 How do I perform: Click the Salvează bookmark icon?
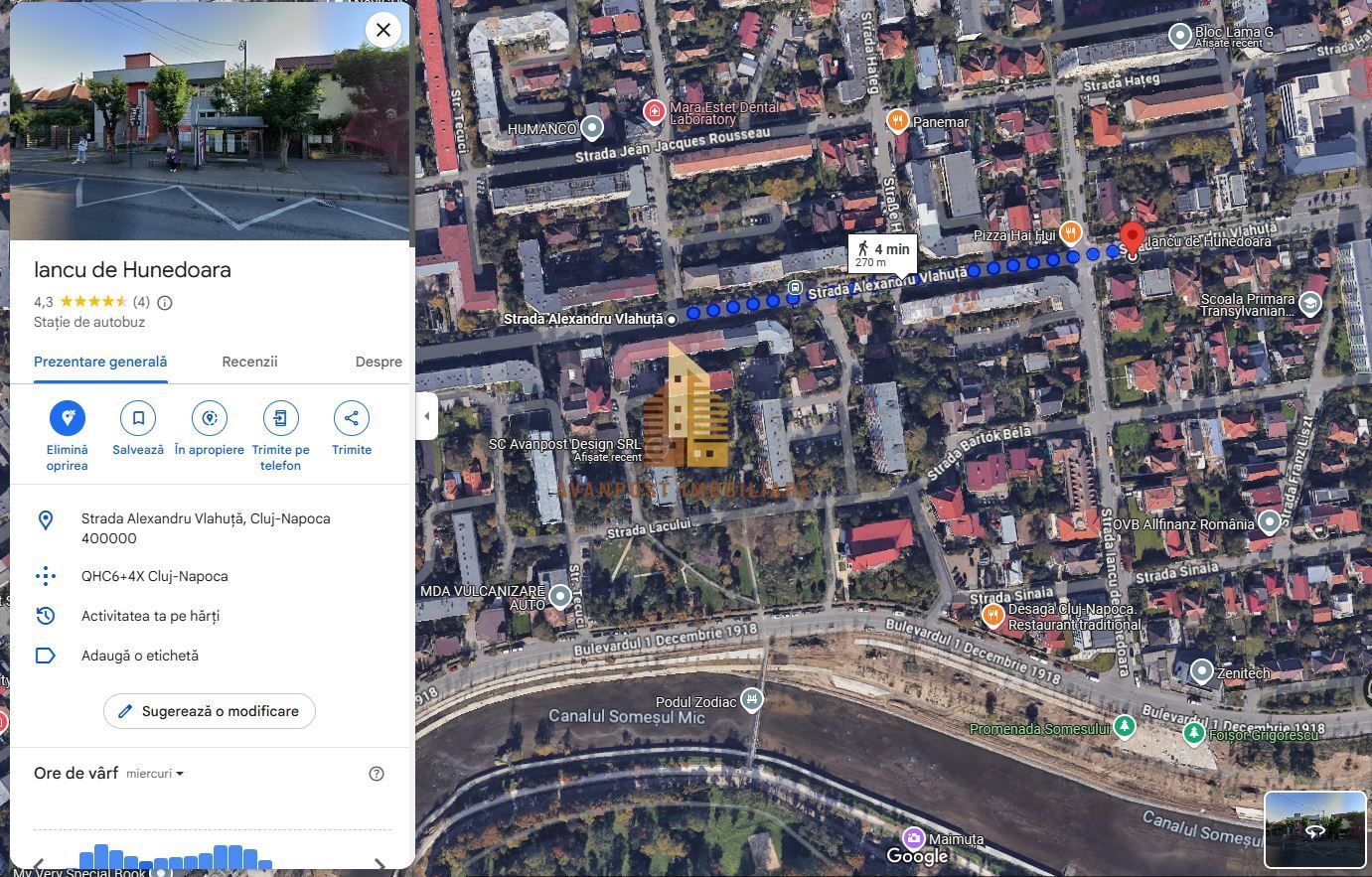(x=138, y=418)
